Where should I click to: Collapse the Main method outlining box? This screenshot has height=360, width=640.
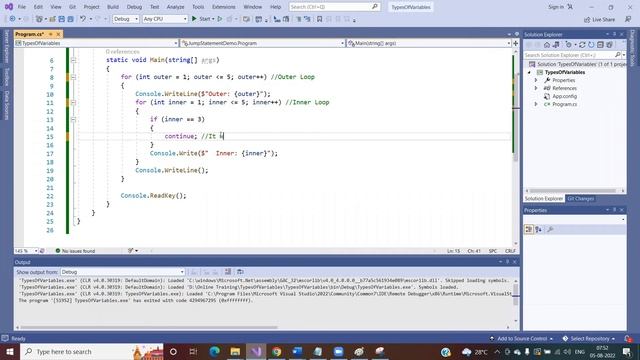click(73, 60)
